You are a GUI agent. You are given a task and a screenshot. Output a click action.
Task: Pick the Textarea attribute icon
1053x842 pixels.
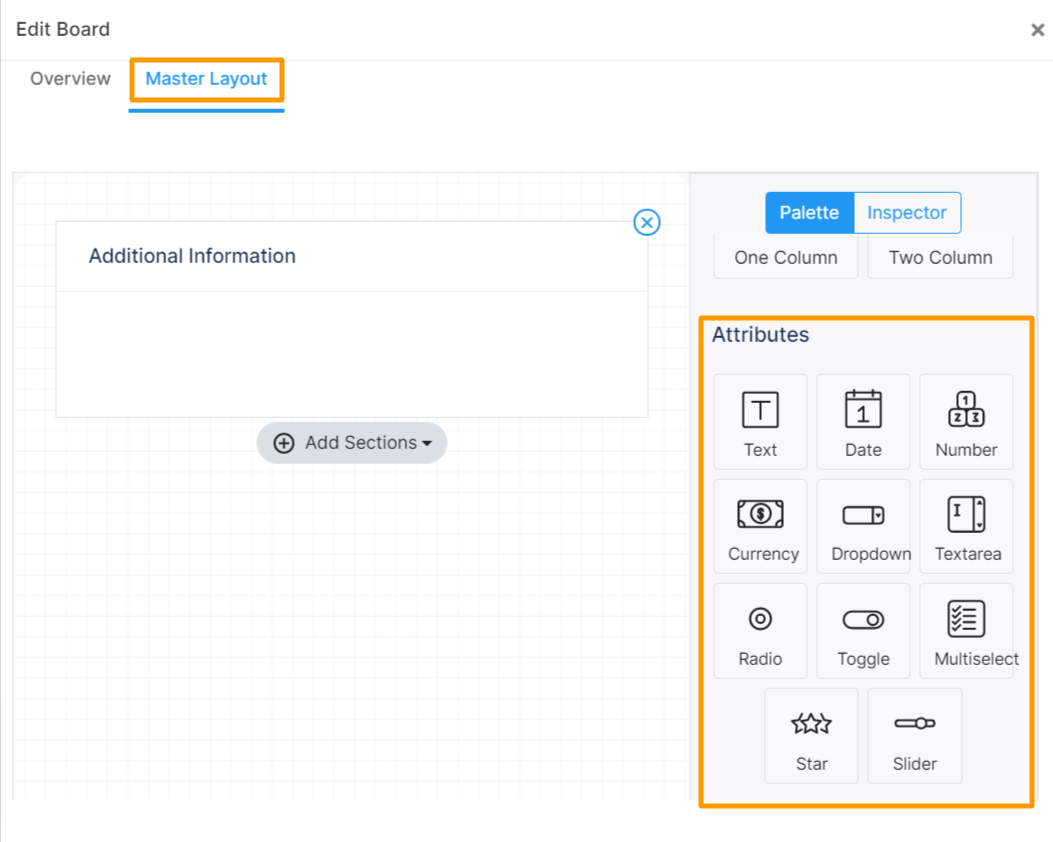966,525
